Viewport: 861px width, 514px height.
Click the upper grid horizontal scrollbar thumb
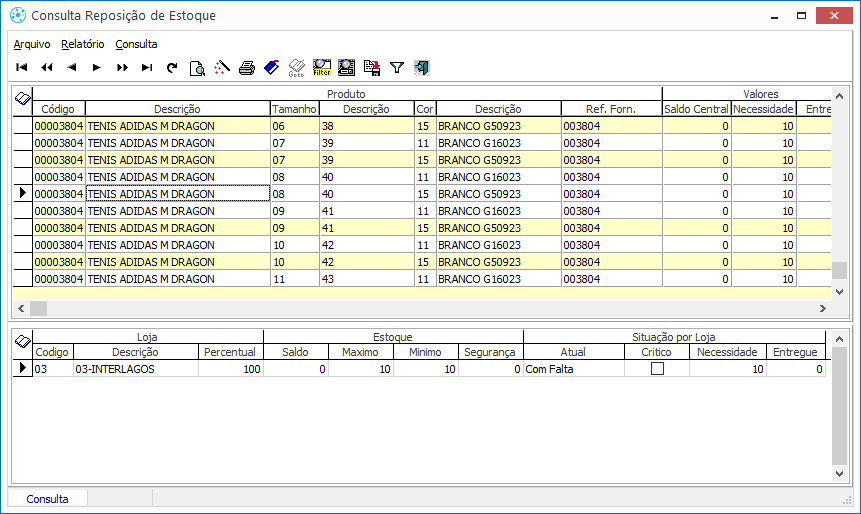[38, 309]
